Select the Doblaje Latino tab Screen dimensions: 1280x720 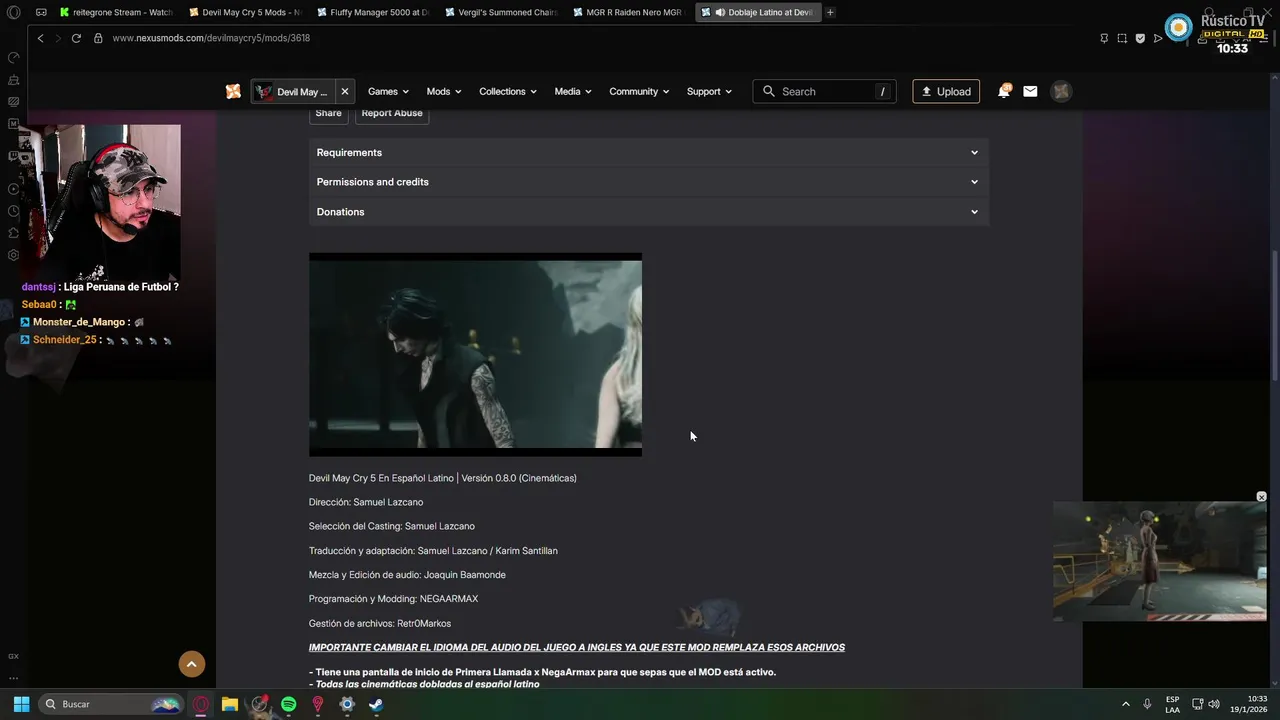click(757, 12)
